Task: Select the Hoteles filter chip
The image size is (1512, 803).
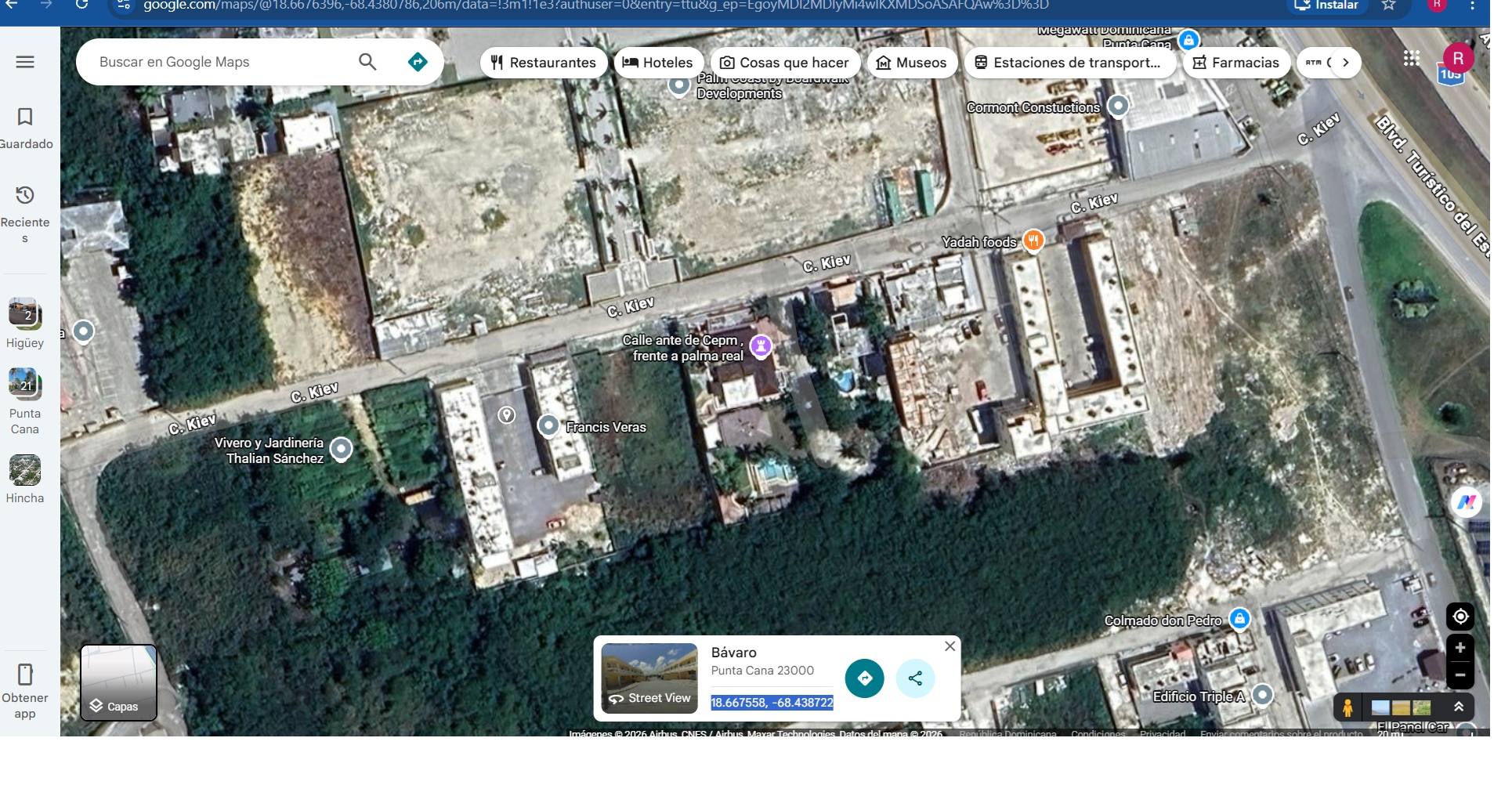Action: pos(657,63)
